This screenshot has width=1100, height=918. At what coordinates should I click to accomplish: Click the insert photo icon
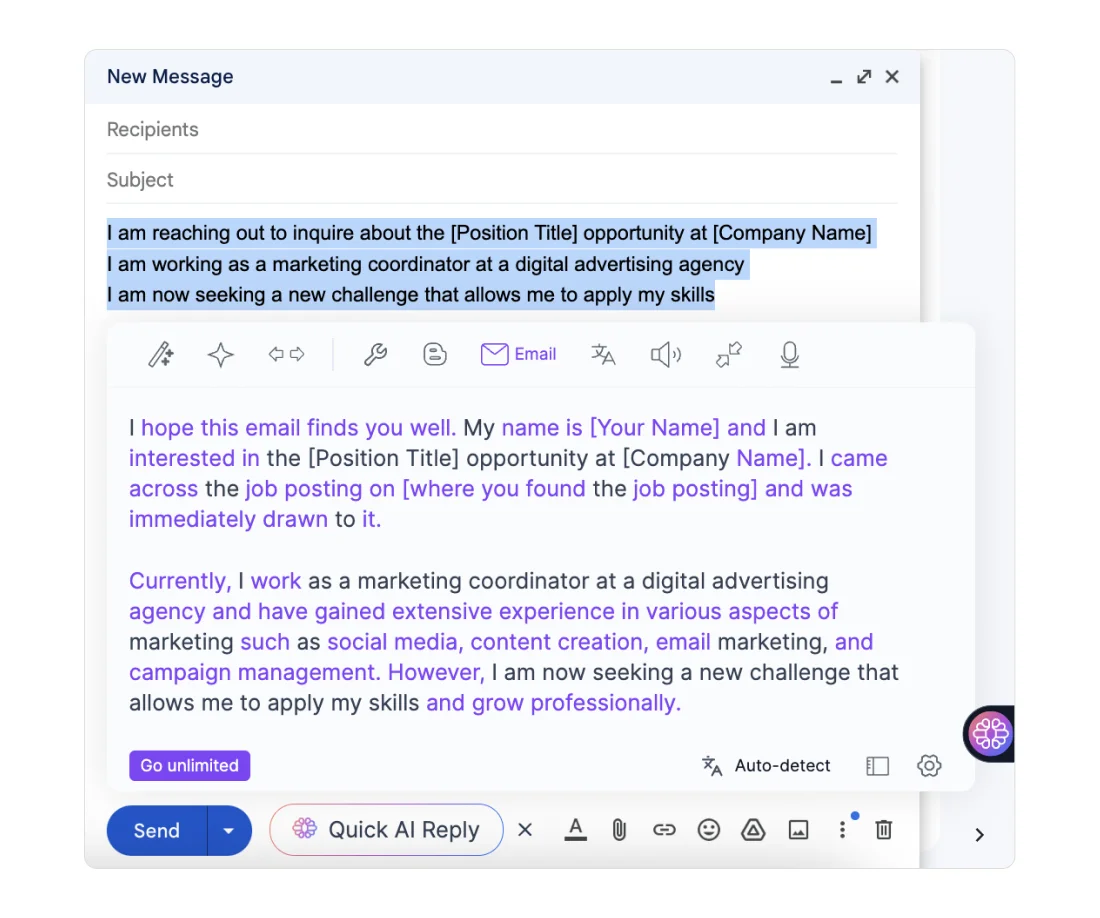(x=798, y=830)
